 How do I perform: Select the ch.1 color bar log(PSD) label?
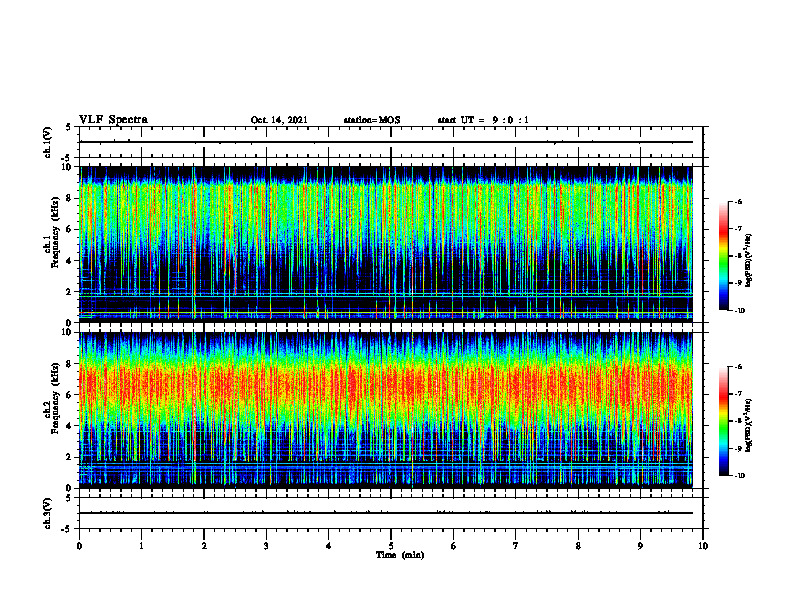(749, 261)
